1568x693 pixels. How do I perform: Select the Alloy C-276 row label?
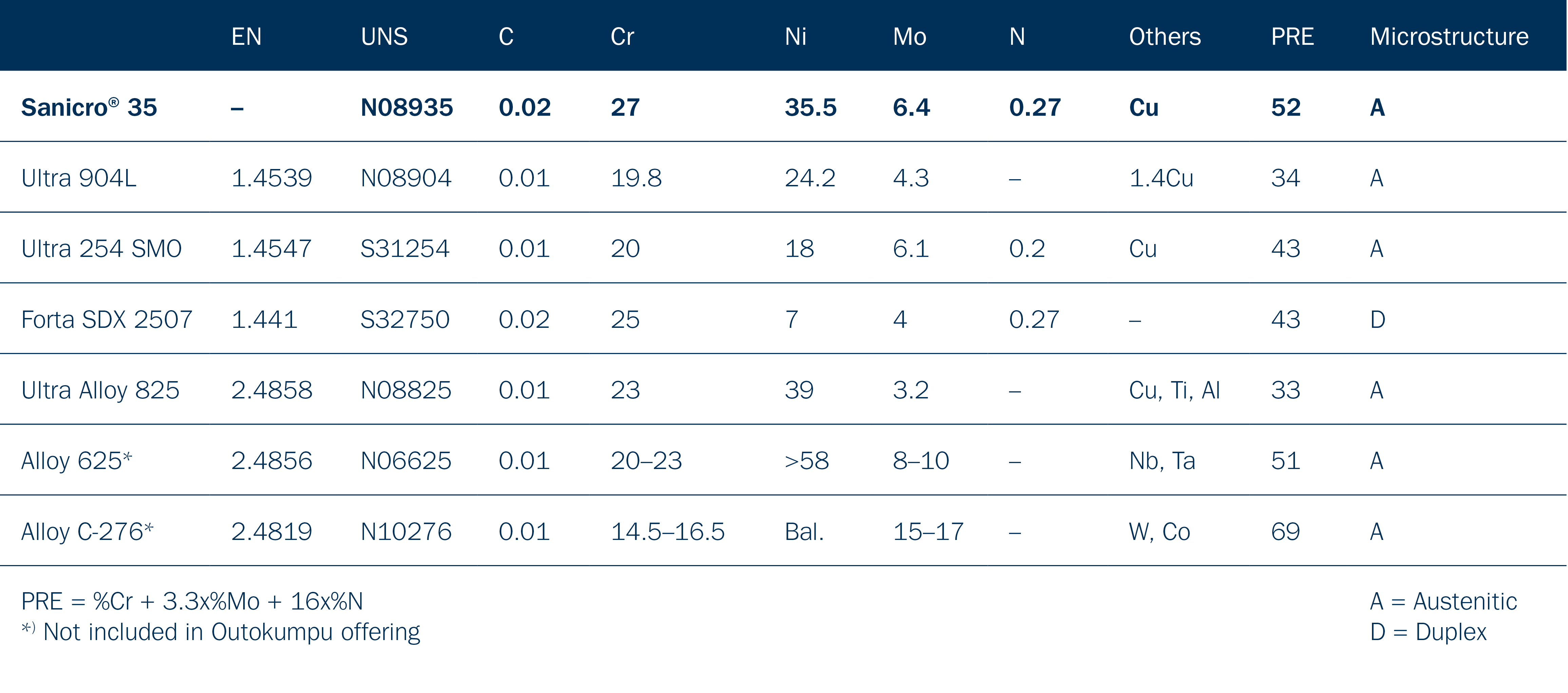pyautogui.click(x=87, y=531)
